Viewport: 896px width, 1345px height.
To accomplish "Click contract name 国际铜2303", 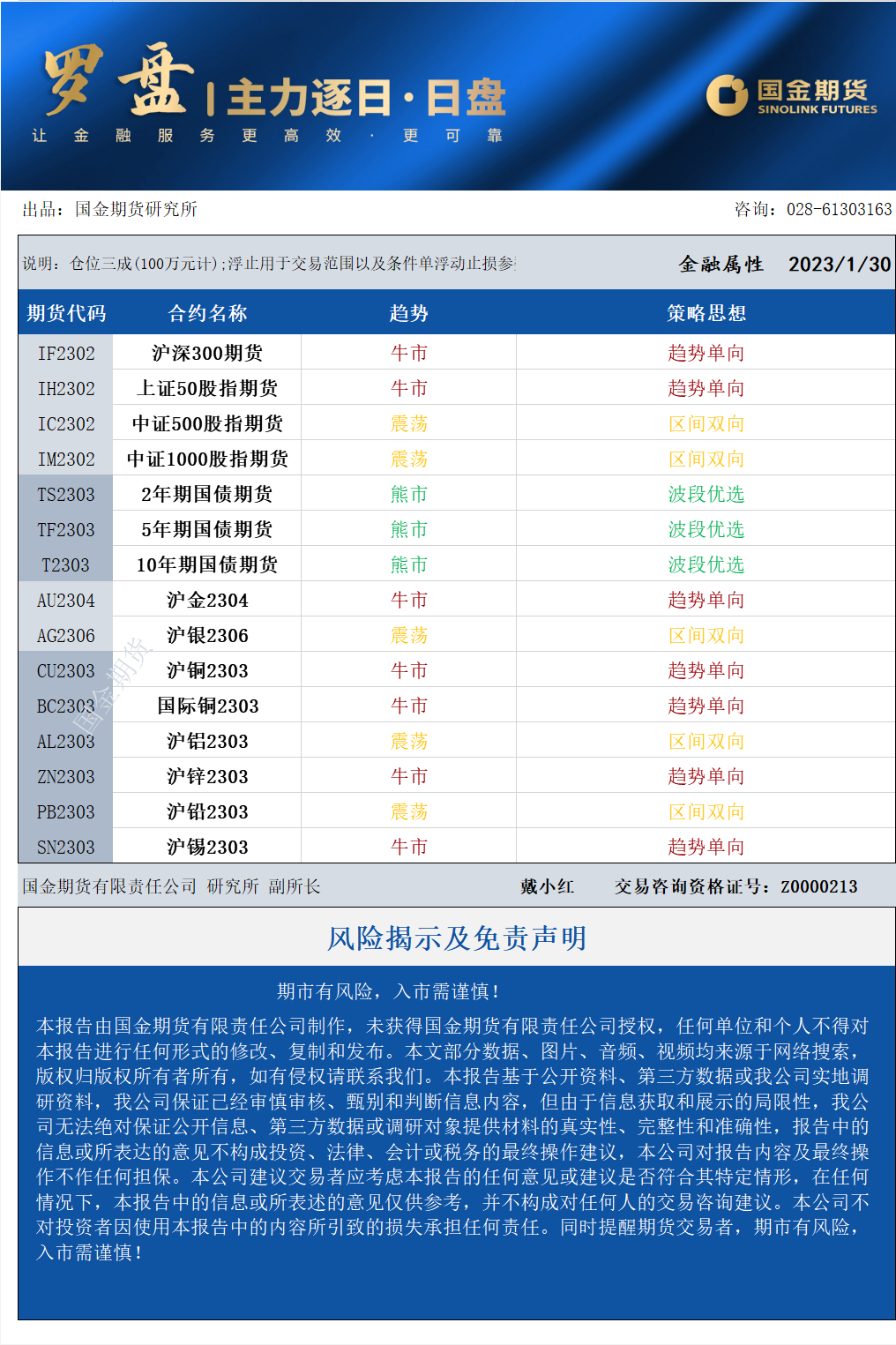I will click(207, 706).
